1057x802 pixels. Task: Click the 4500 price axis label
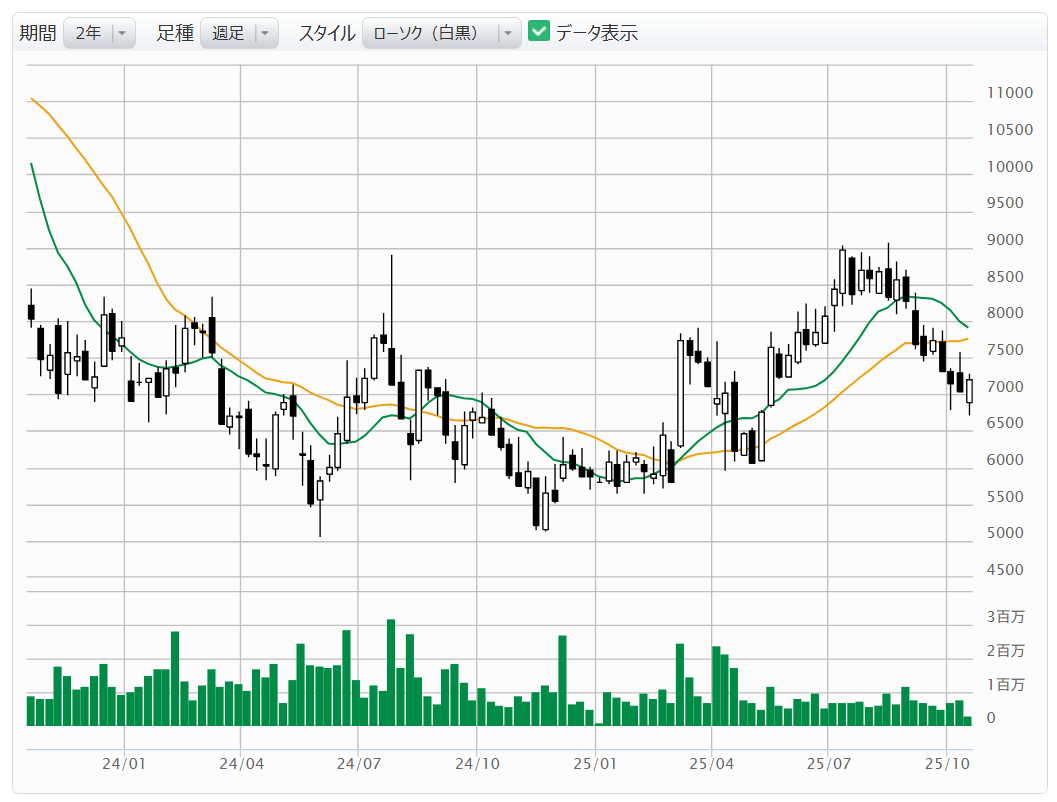(x=1004, y=570)
